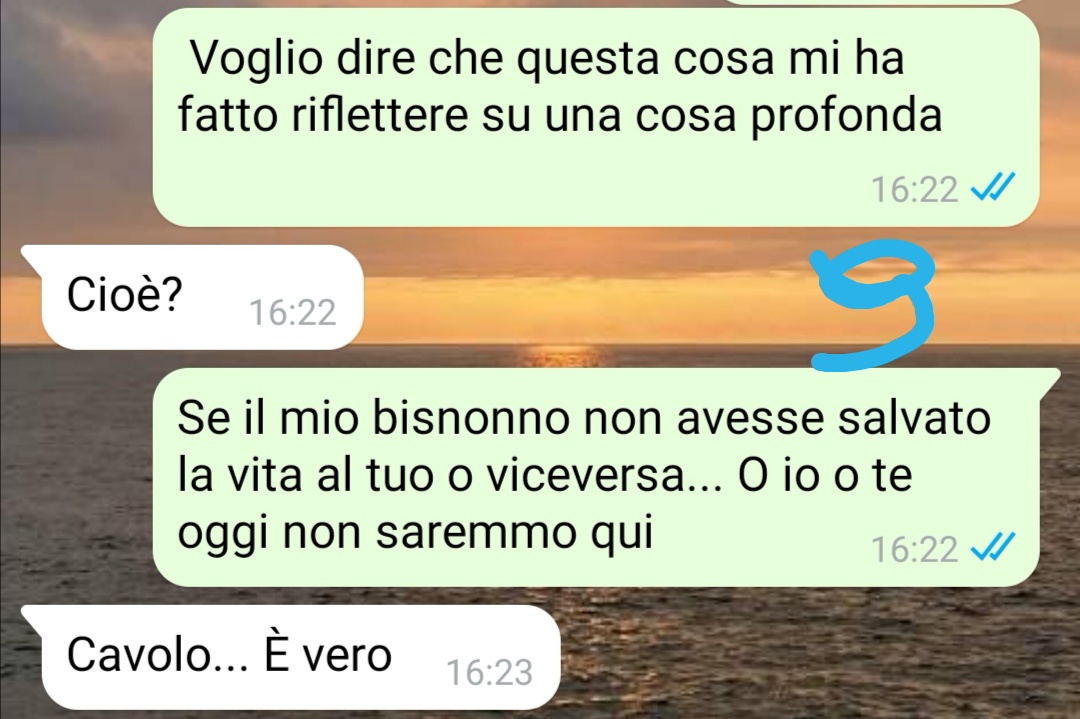Screen dimensions: 1080x719
Task: Click the 16:23 timestamp on "Cavolo" message
Action: (x=490, y=673)
